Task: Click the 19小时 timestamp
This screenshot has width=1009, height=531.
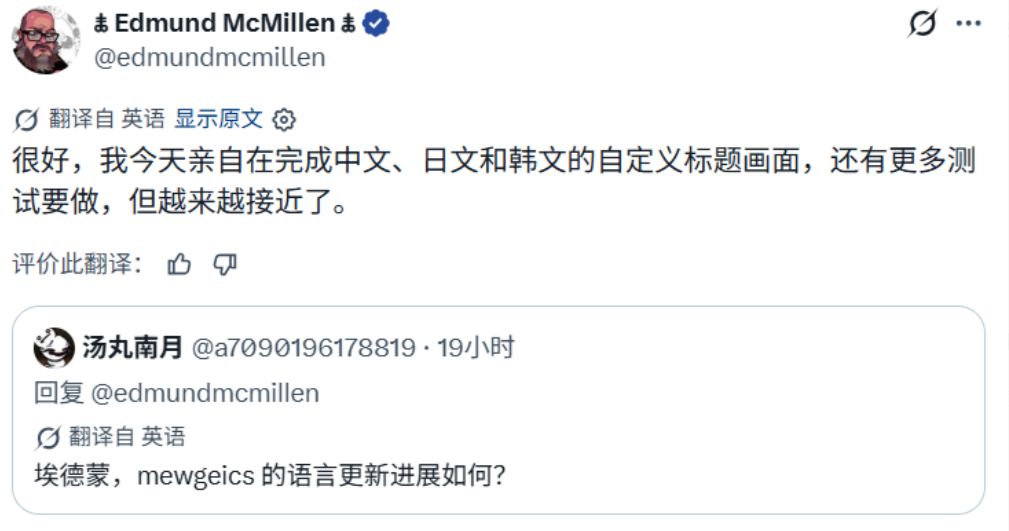Action: pos(476,348)
